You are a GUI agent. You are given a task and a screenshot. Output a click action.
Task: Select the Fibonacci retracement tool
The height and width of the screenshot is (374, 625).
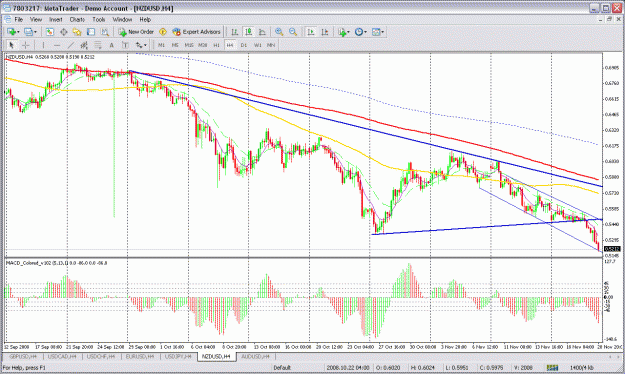coord(98,45)
